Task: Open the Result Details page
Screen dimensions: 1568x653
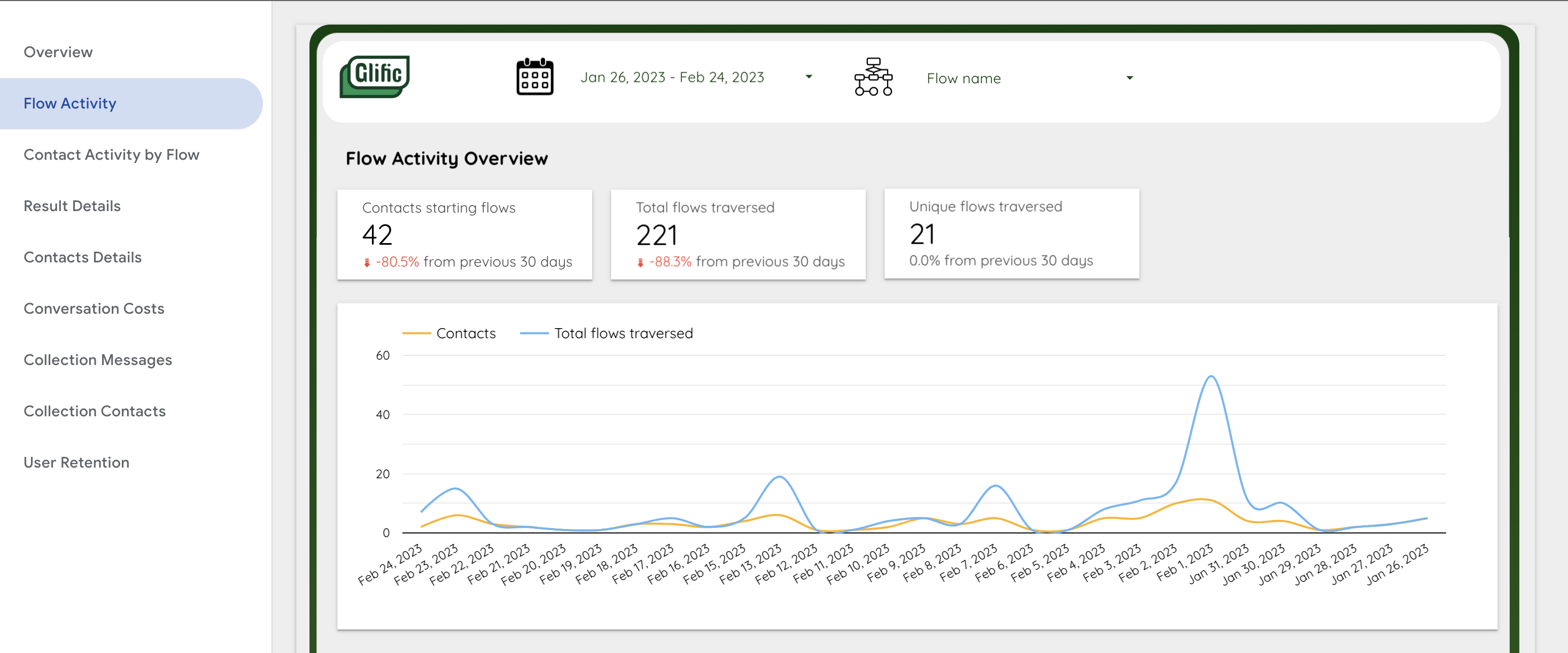Action: [73, 206]
